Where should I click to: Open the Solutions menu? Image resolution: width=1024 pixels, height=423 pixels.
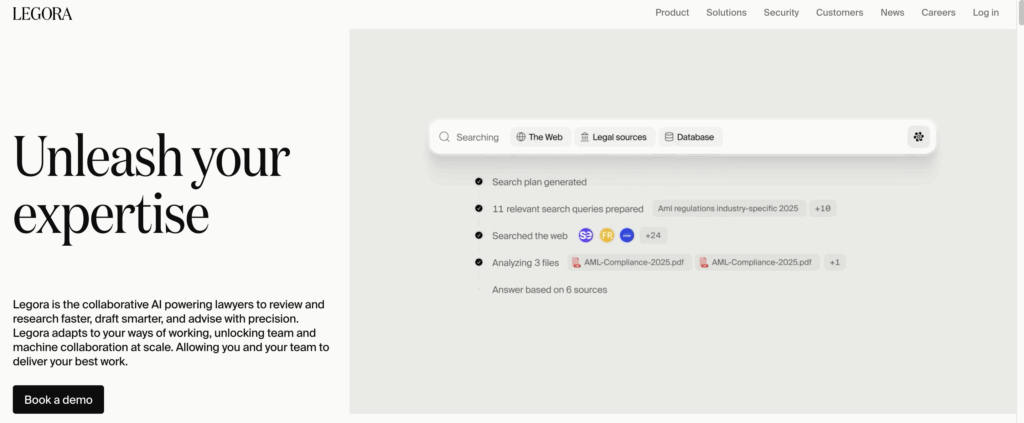click(726, 13)
